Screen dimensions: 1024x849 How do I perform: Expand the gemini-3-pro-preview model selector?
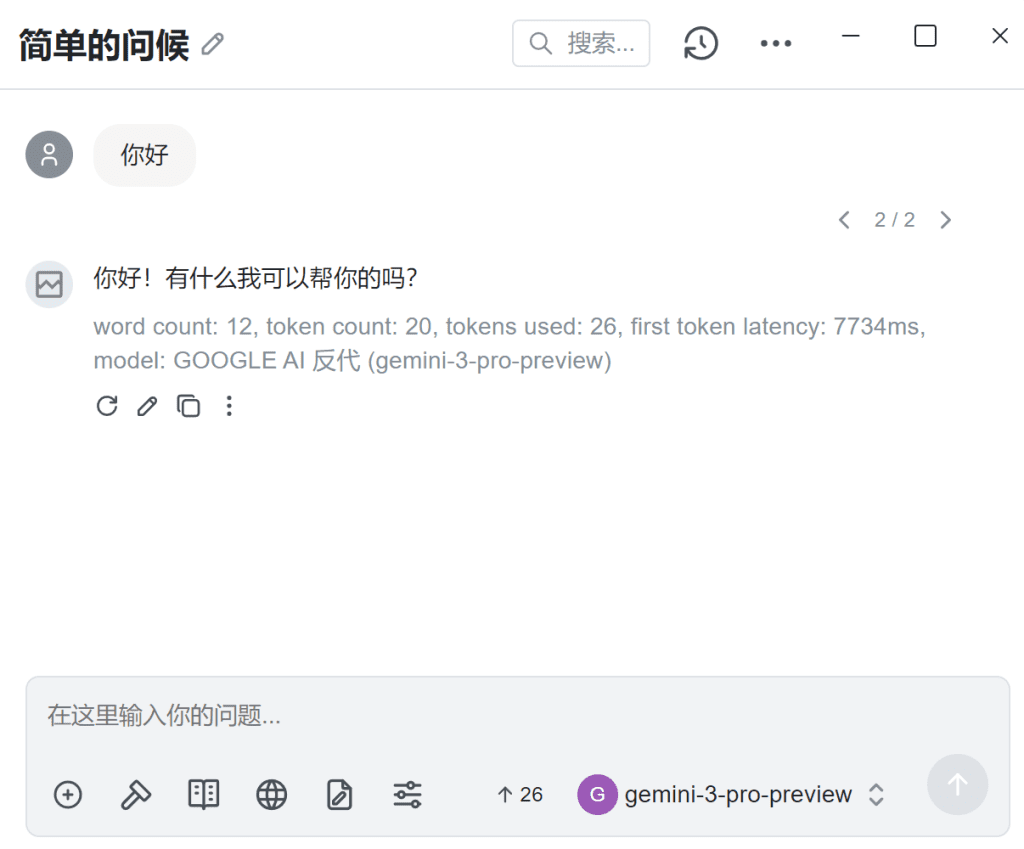[x=732, y=795]
